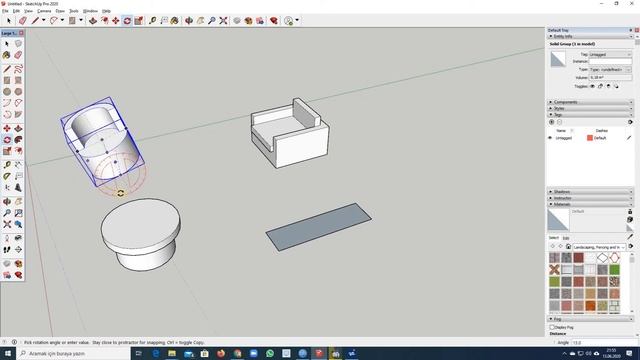Switch to the Select tab in Materials
Viewport: 640px width, 360px height.
[x=553, y=238]
